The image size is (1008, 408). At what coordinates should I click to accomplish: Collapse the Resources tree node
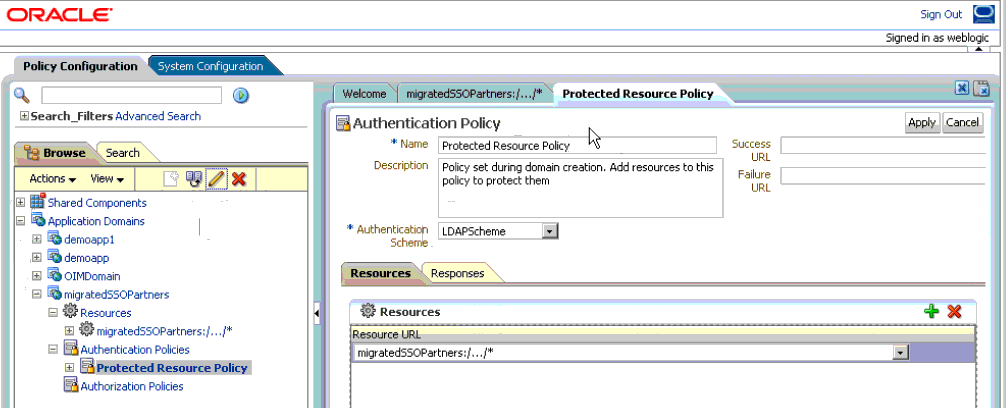[53, 313]
